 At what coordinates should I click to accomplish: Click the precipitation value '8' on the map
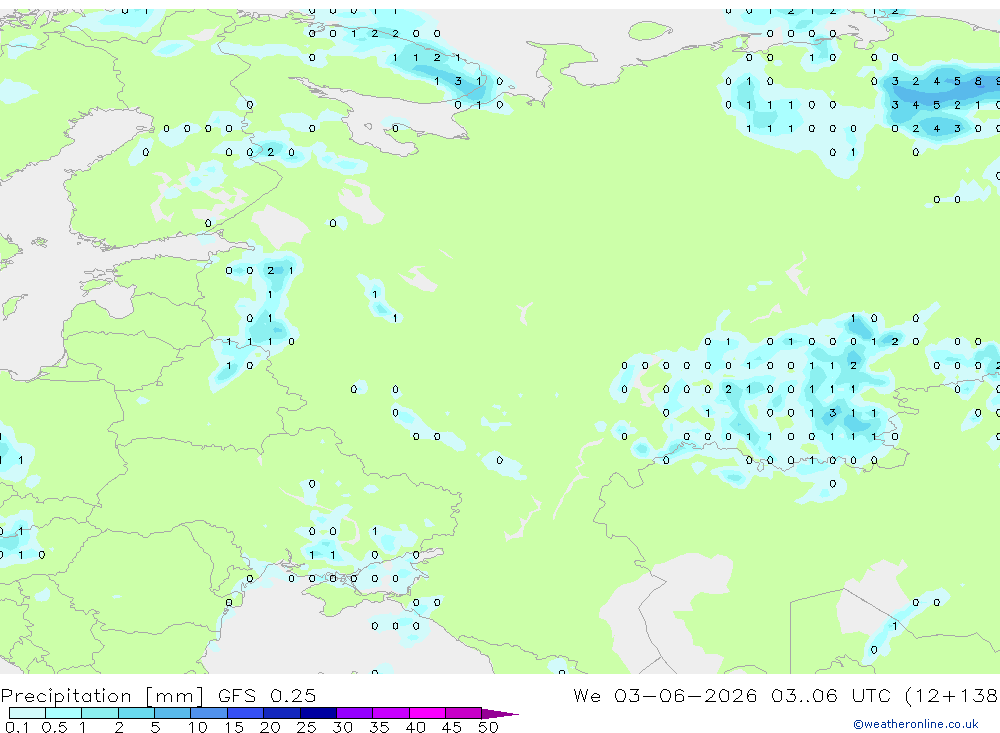pos(978,81)
